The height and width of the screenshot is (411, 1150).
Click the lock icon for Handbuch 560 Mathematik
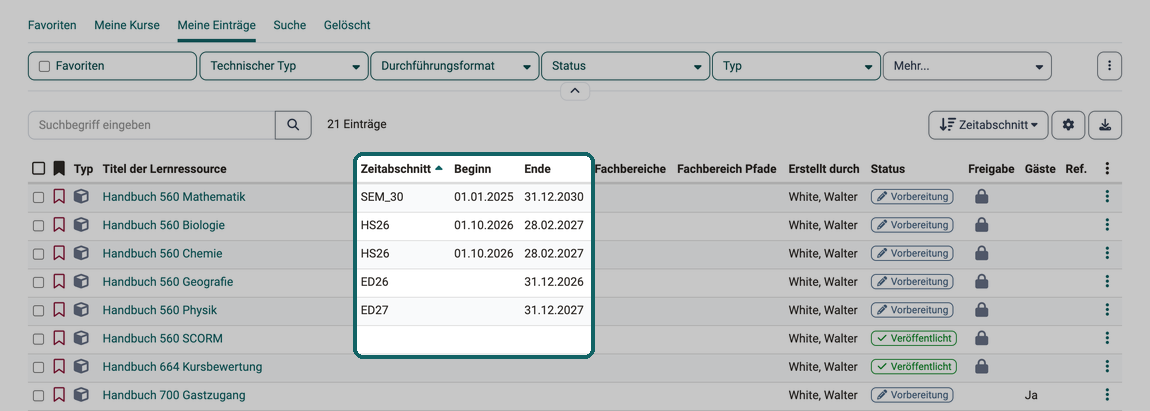pyautogui.click(x=981, y=197)
